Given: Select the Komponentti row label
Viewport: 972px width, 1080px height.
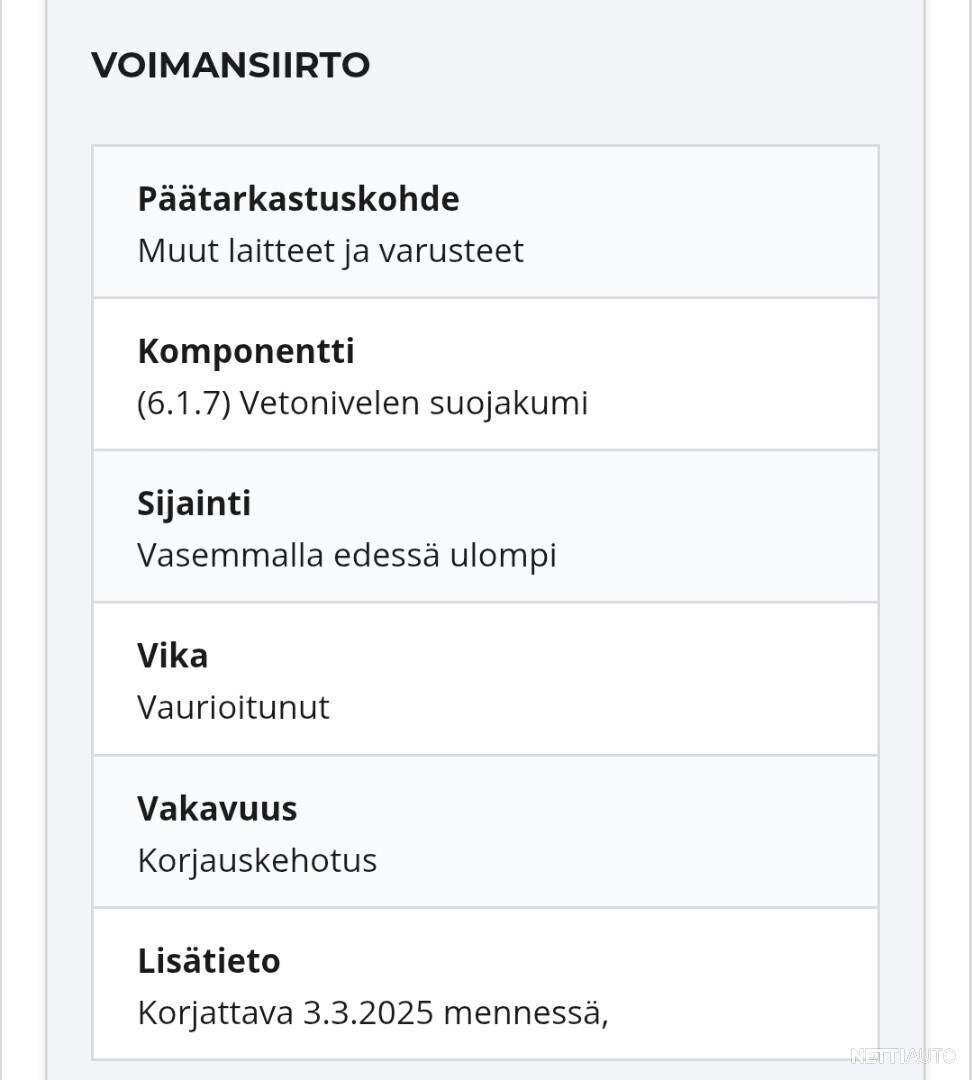Looking at the screenshot, I should pyautogui.click(x=246, y=351).
